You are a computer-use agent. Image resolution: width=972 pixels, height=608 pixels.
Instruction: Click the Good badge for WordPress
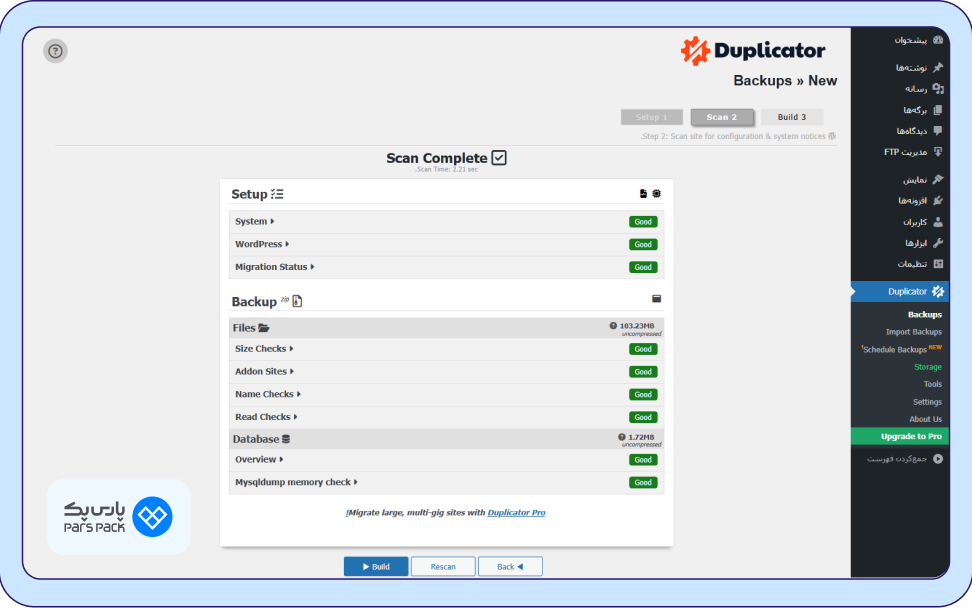click(x=643, y=244)
